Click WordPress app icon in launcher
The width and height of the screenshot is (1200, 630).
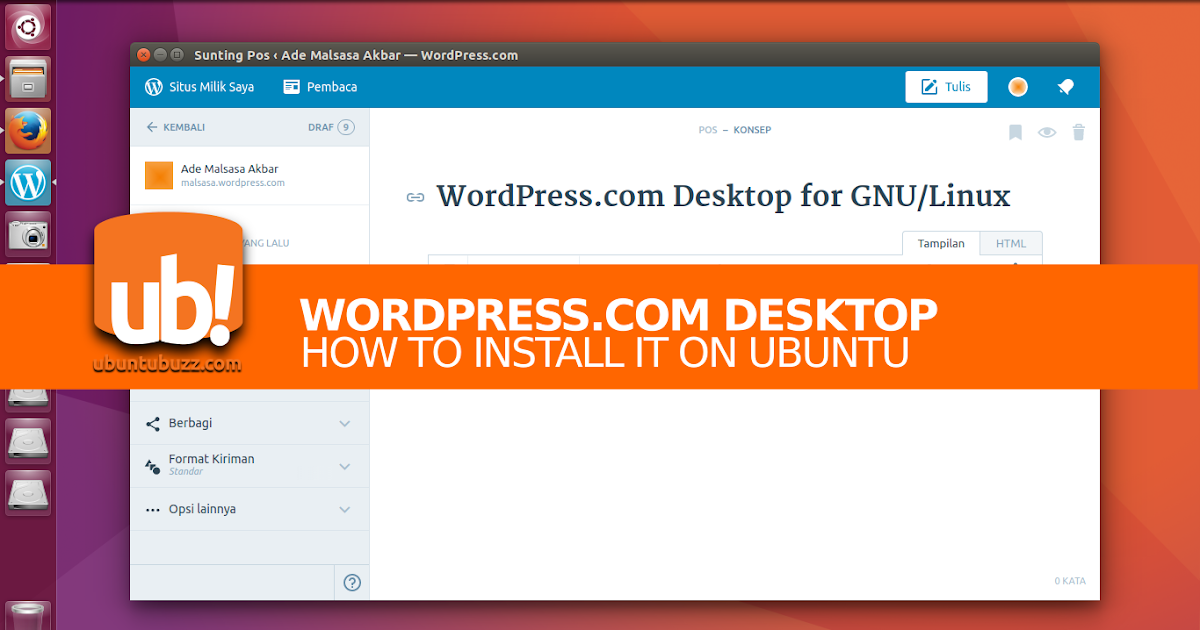click(x=28, y=183)
